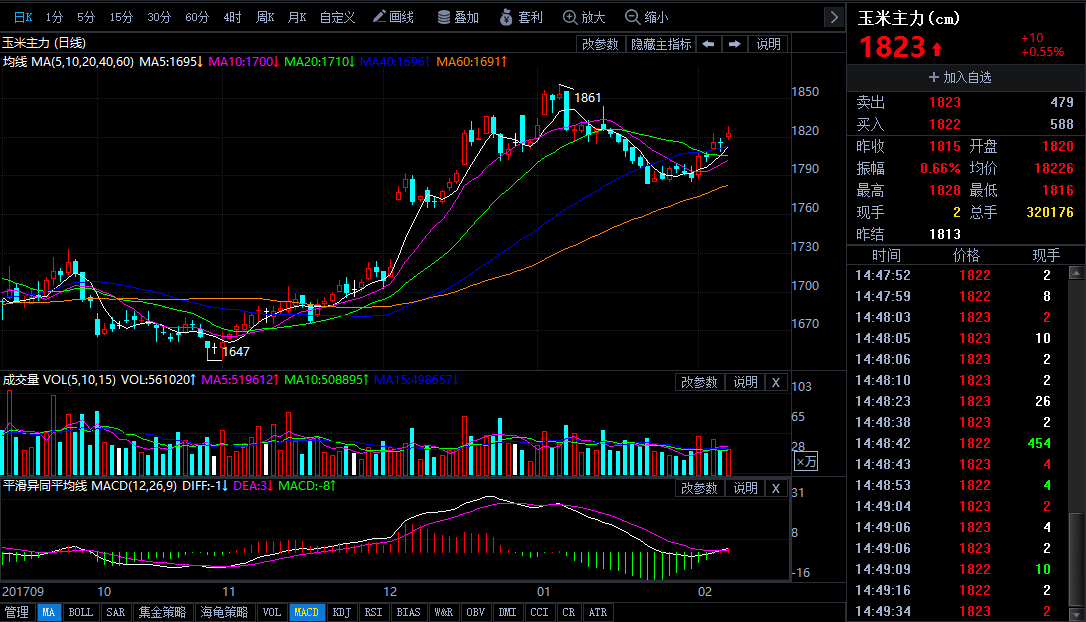Select the BOLL indicator tab

tap(80, 612)
